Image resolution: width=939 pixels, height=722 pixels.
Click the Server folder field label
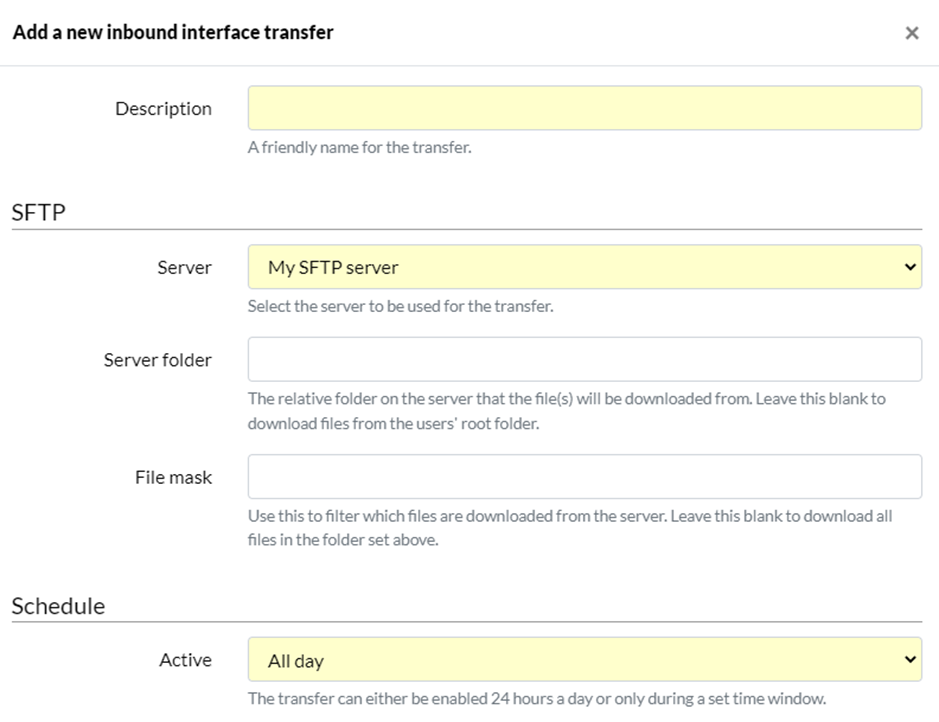(157, 360)
